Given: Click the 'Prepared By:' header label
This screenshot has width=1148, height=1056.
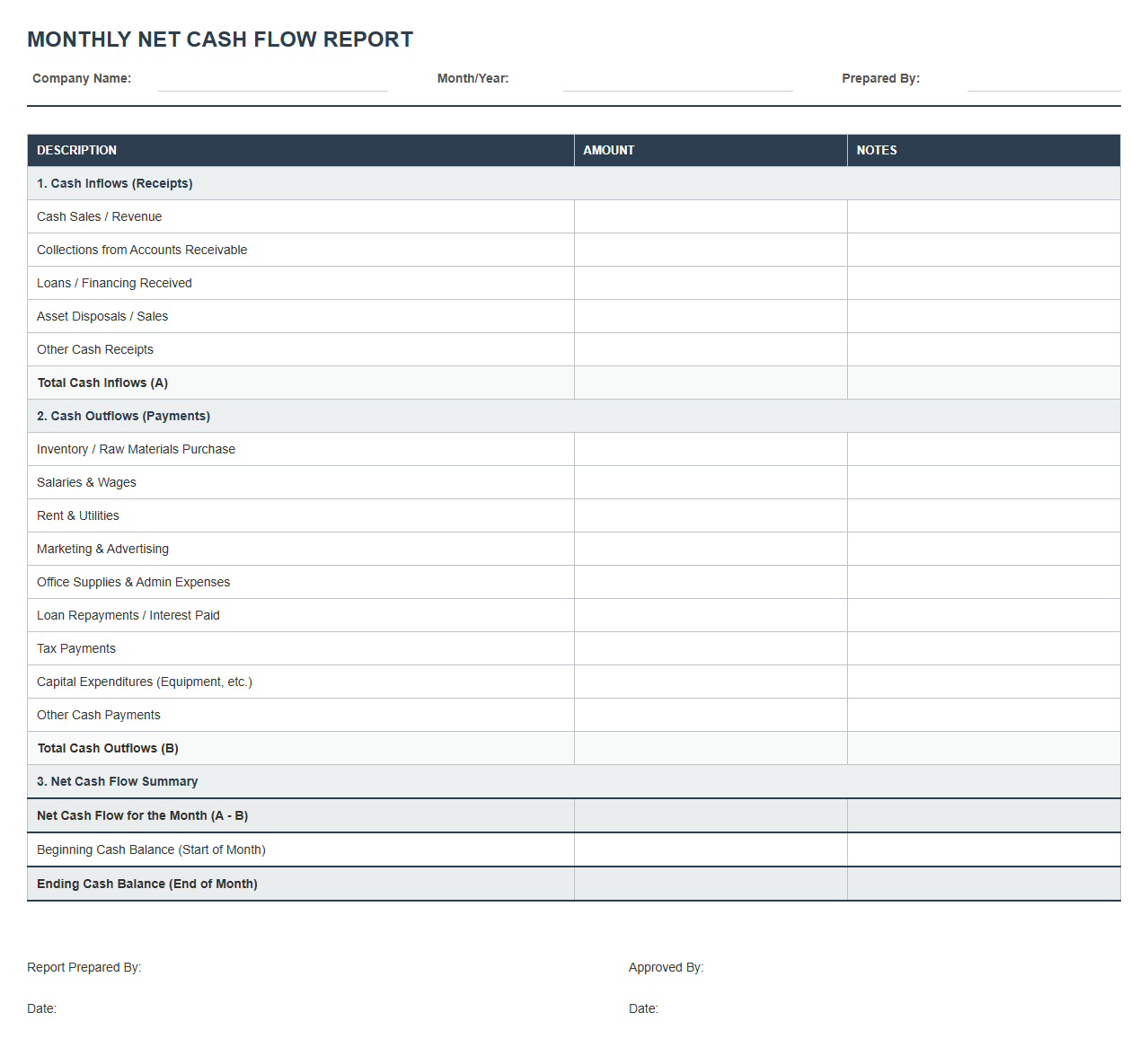Looking at the screenshot, I should [x=881, y=78].
